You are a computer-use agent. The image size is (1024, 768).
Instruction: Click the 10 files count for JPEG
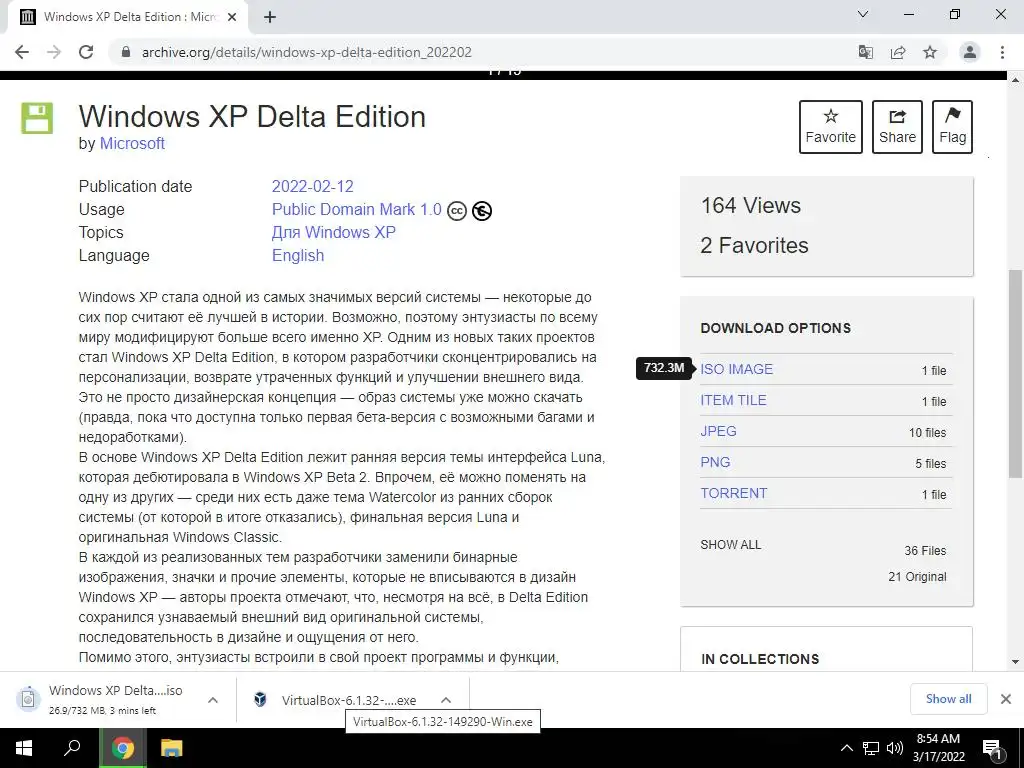927,432
